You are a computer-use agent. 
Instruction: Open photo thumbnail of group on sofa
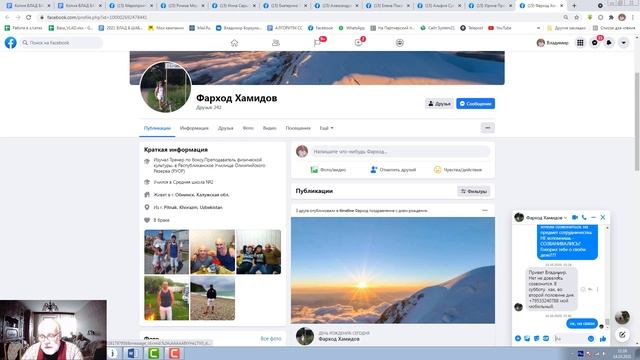258,252
